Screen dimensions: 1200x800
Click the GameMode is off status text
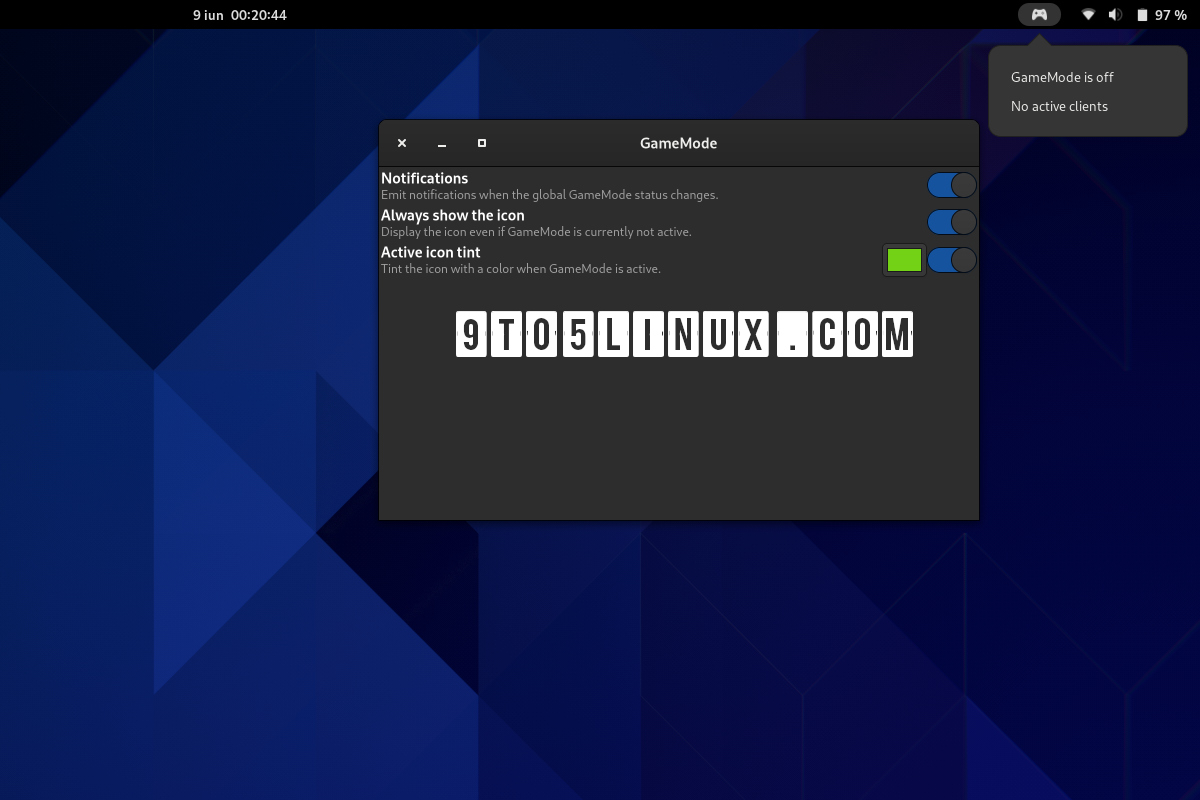1062,77
